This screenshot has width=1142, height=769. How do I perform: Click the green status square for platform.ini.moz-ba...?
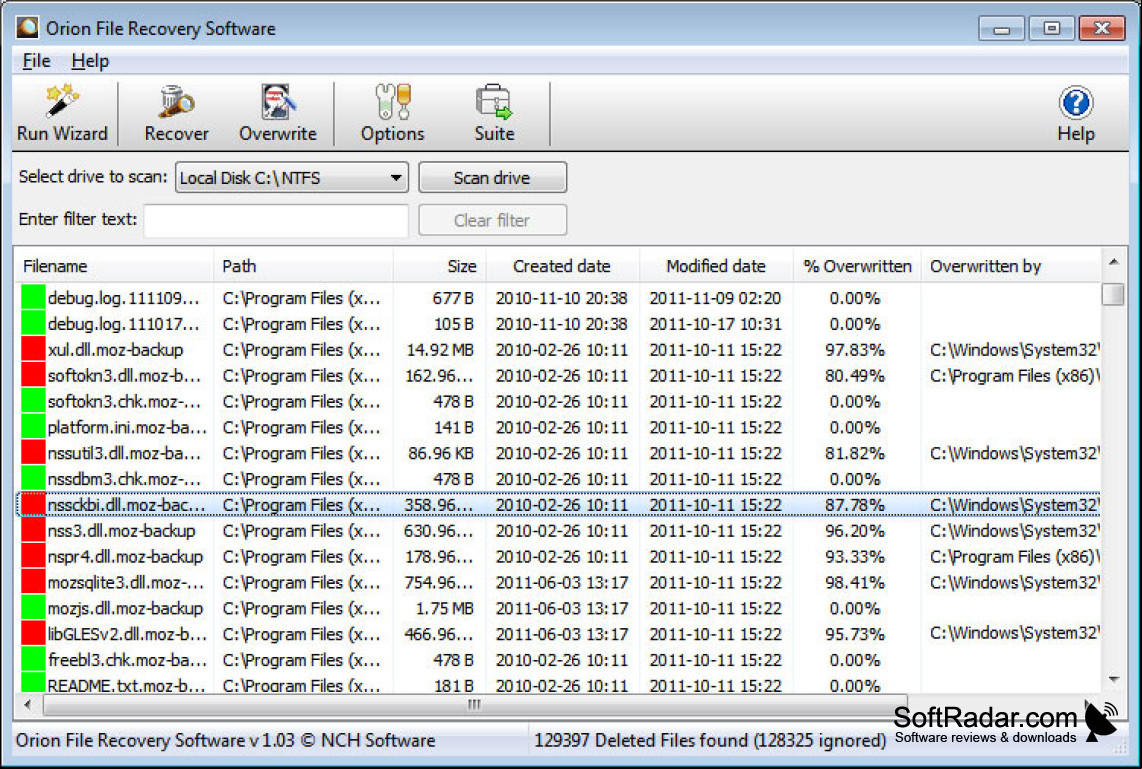tap(33, 427)
